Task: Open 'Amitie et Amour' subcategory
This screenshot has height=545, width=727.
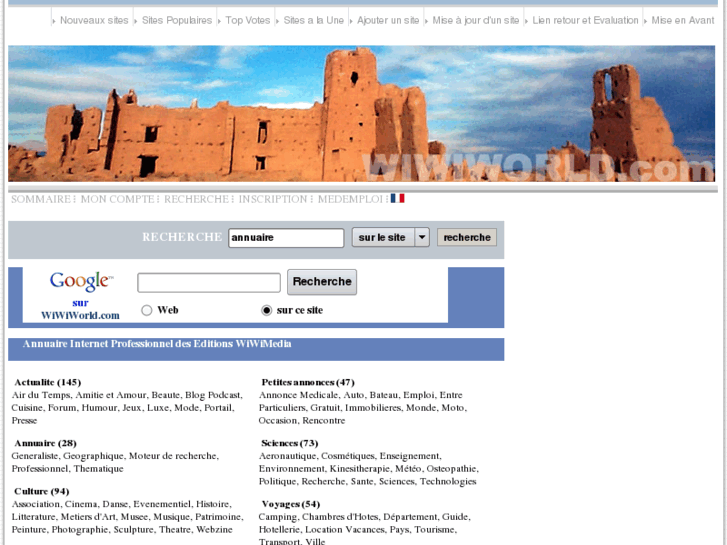Action: (x=111, y=395)
